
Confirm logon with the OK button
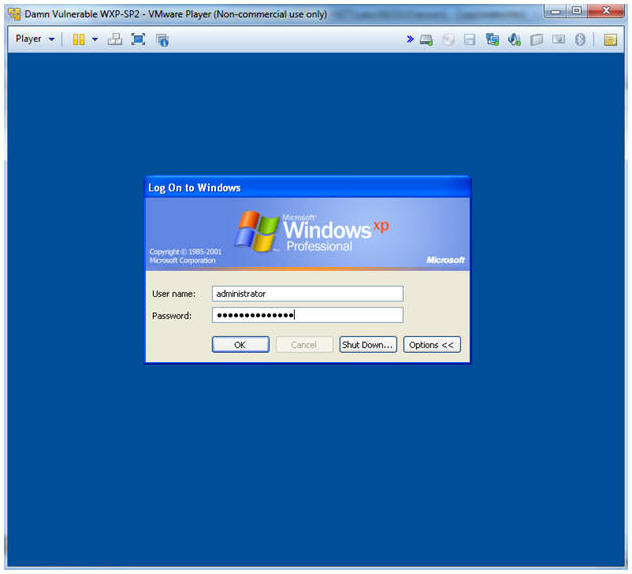241,345
